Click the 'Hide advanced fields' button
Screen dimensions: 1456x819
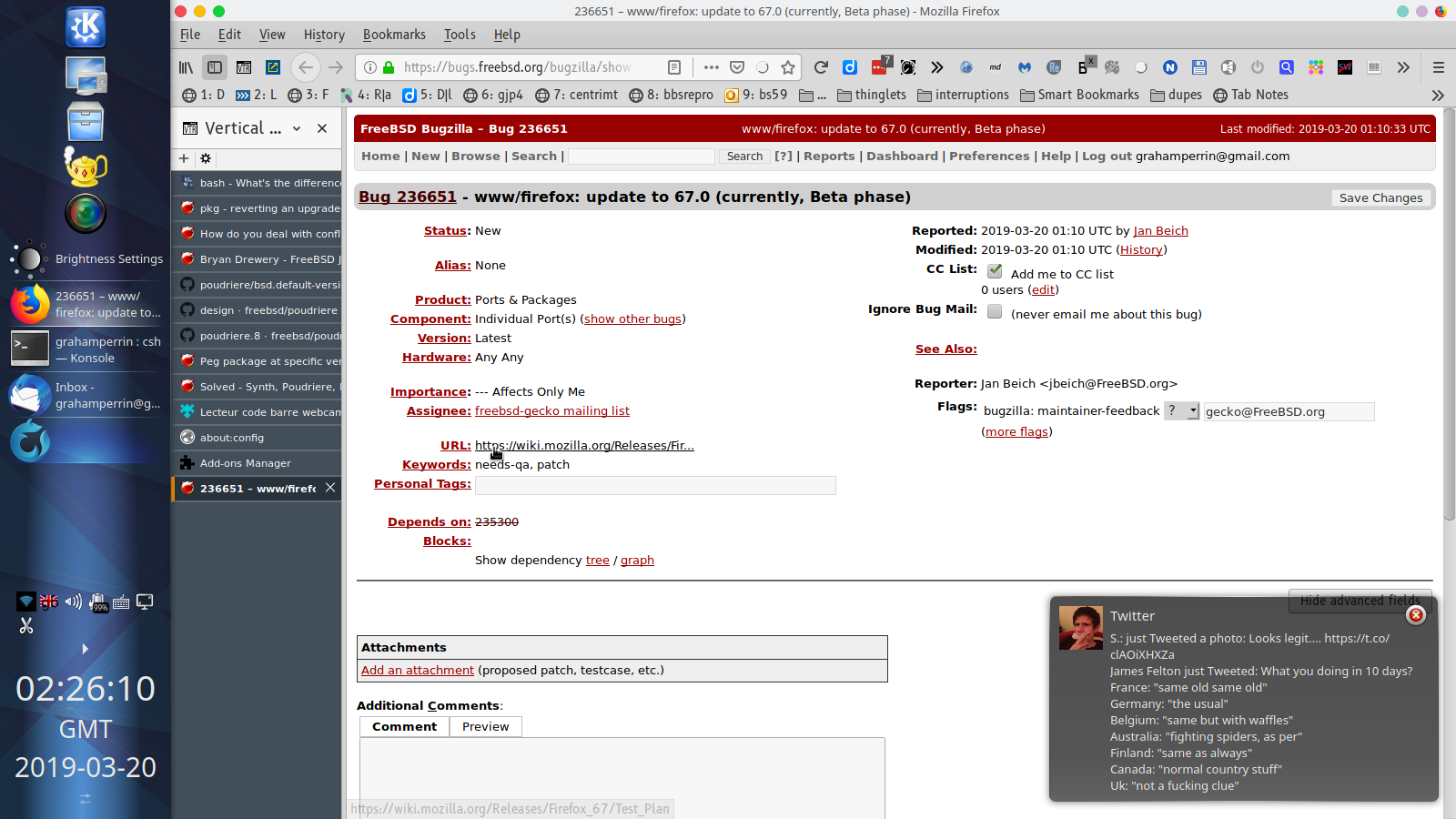tap(1360, 600)
